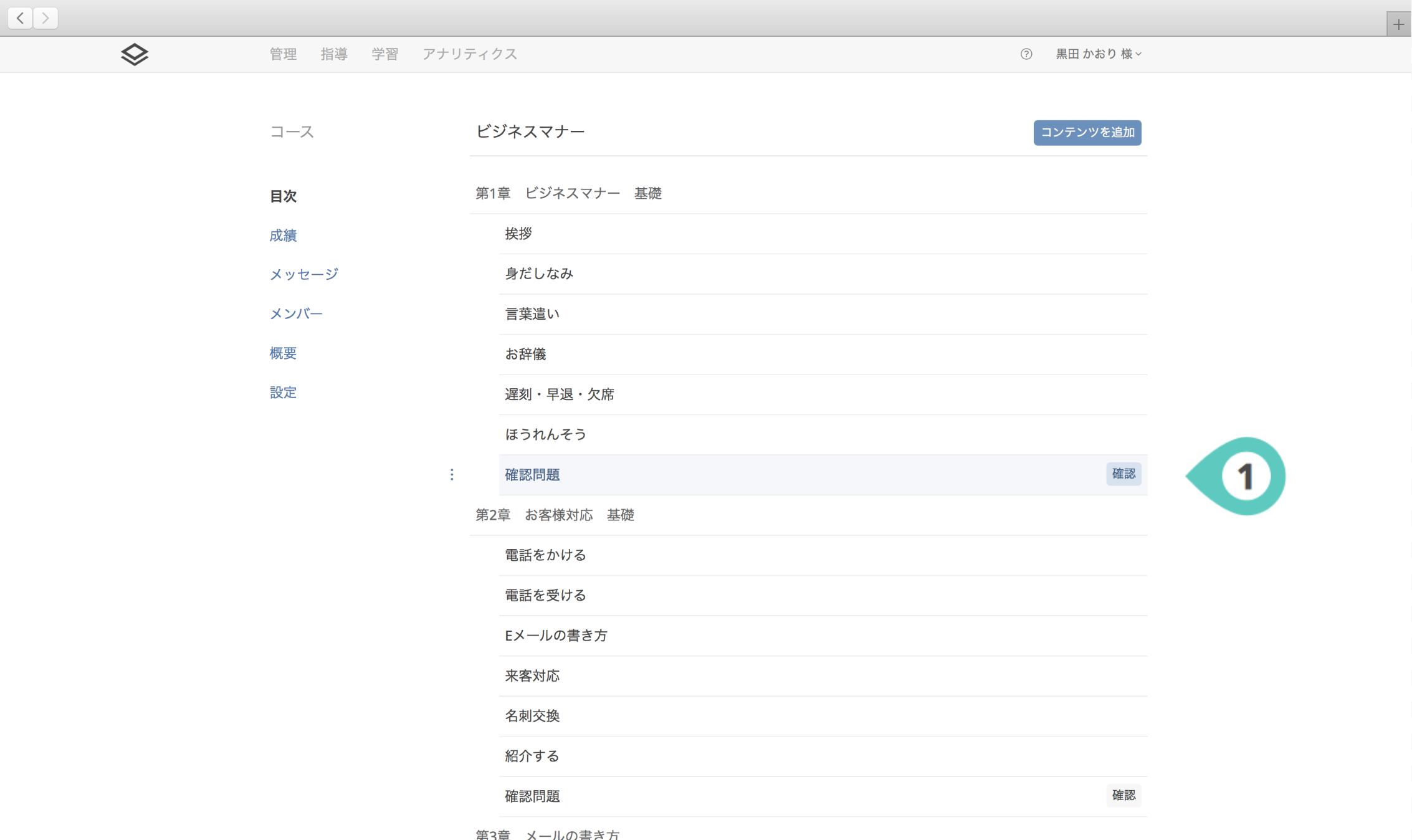Open the 管理 menu
Viewport: 1412px width, 840px height.
coord(283,54)
